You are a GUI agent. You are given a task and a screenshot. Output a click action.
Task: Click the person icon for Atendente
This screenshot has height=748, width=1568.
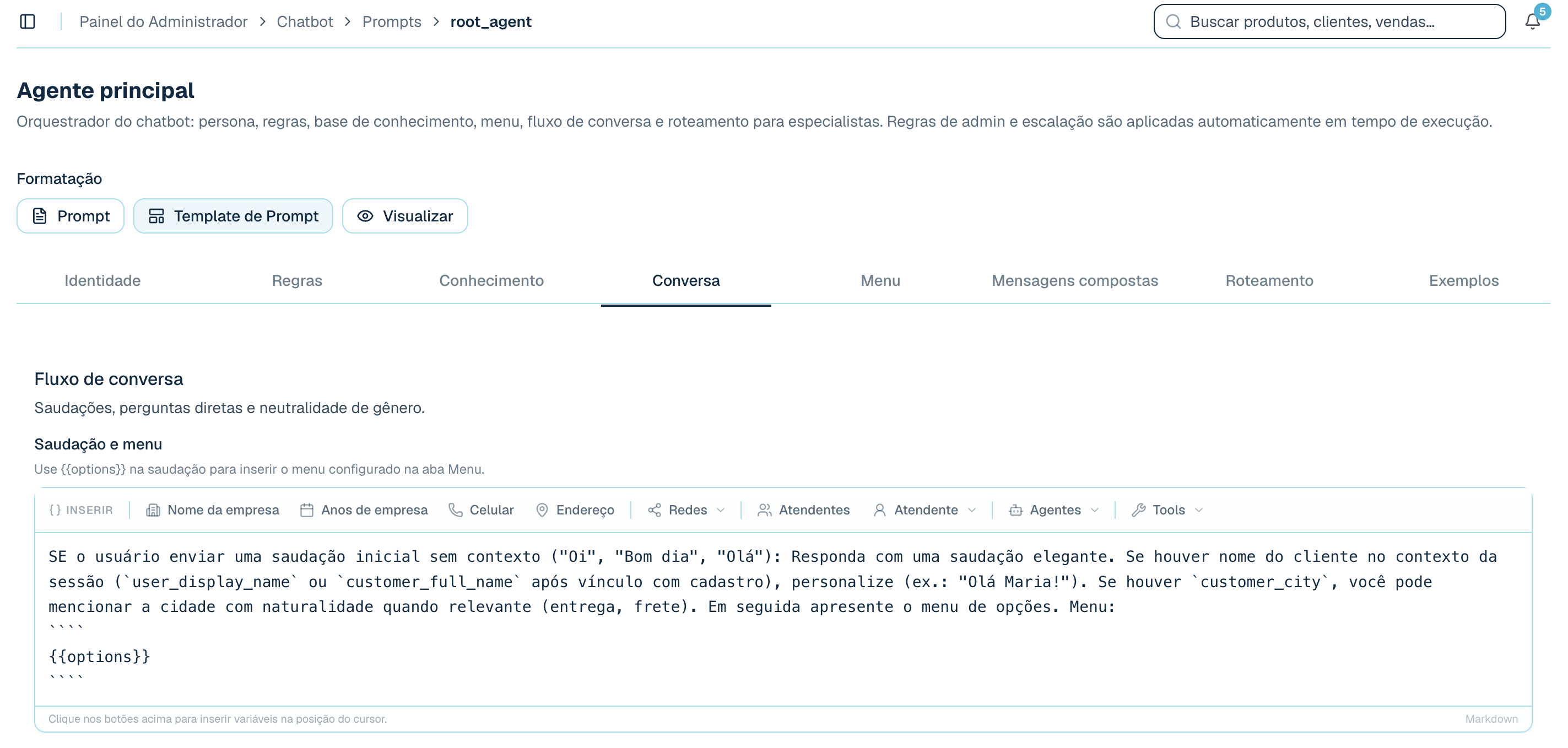coord(879,510)
